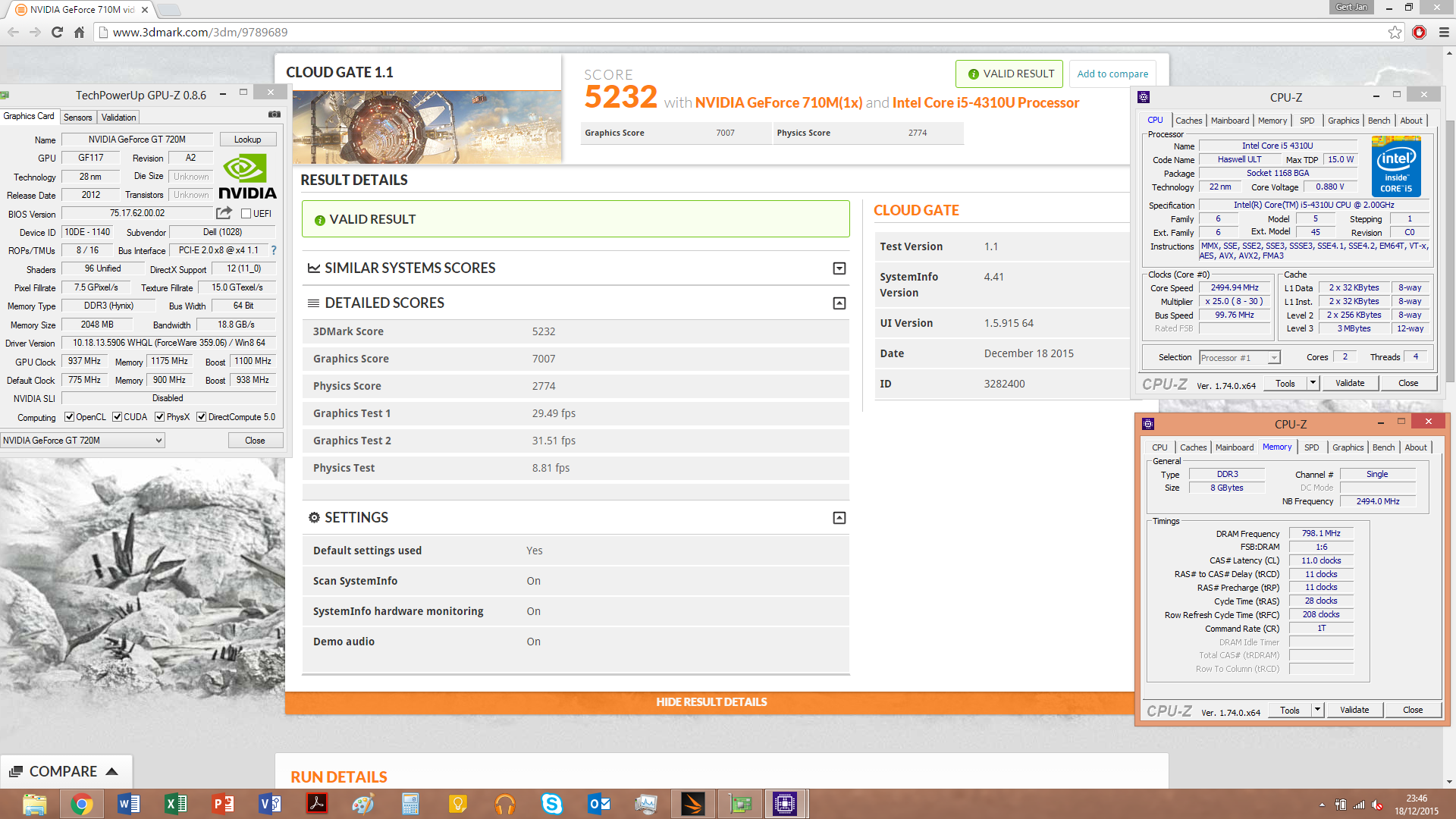Viewport: 1456px width, 819px height.
Task: Toggle the CUDA checkbox
Action: 117,417
